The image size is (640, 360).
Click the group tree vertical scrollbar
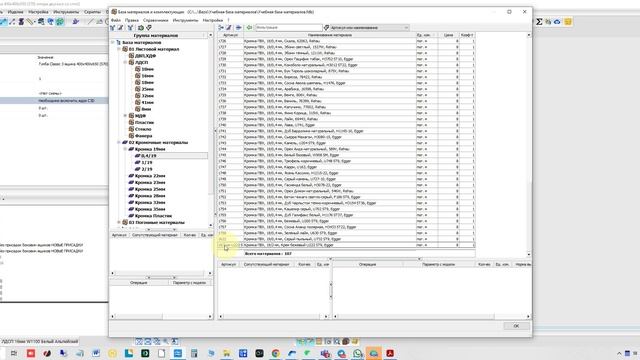211,130
